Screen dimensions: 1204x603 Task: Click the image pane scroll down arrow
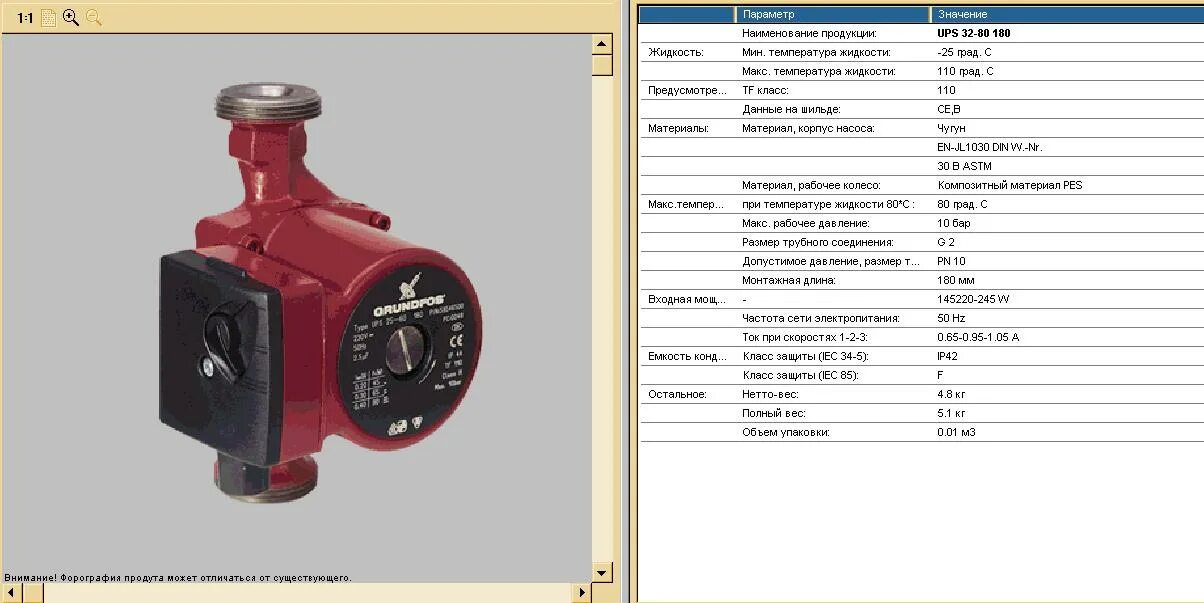pos(602,573)
